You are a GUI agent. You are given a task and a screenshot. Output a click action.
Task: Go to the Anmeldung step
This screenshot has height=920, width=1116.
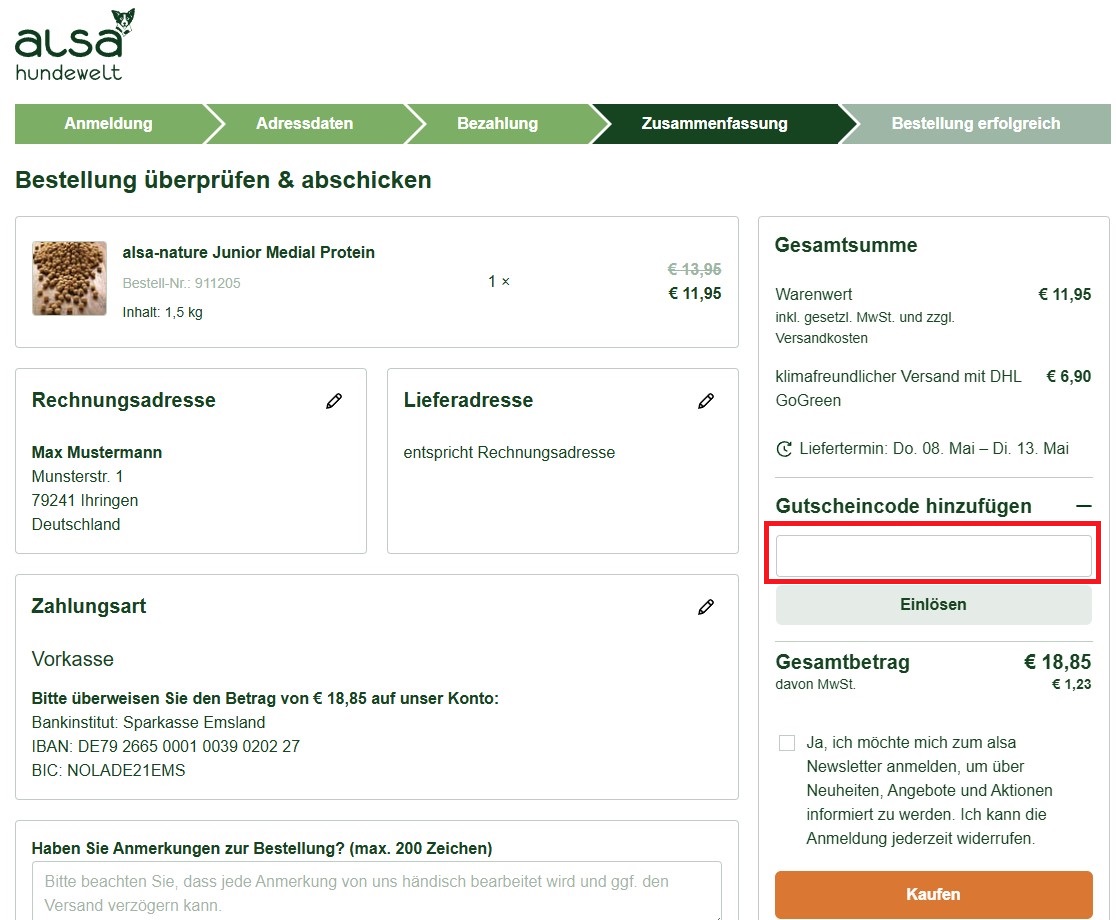pyautogui.click(x=109, y=124)
